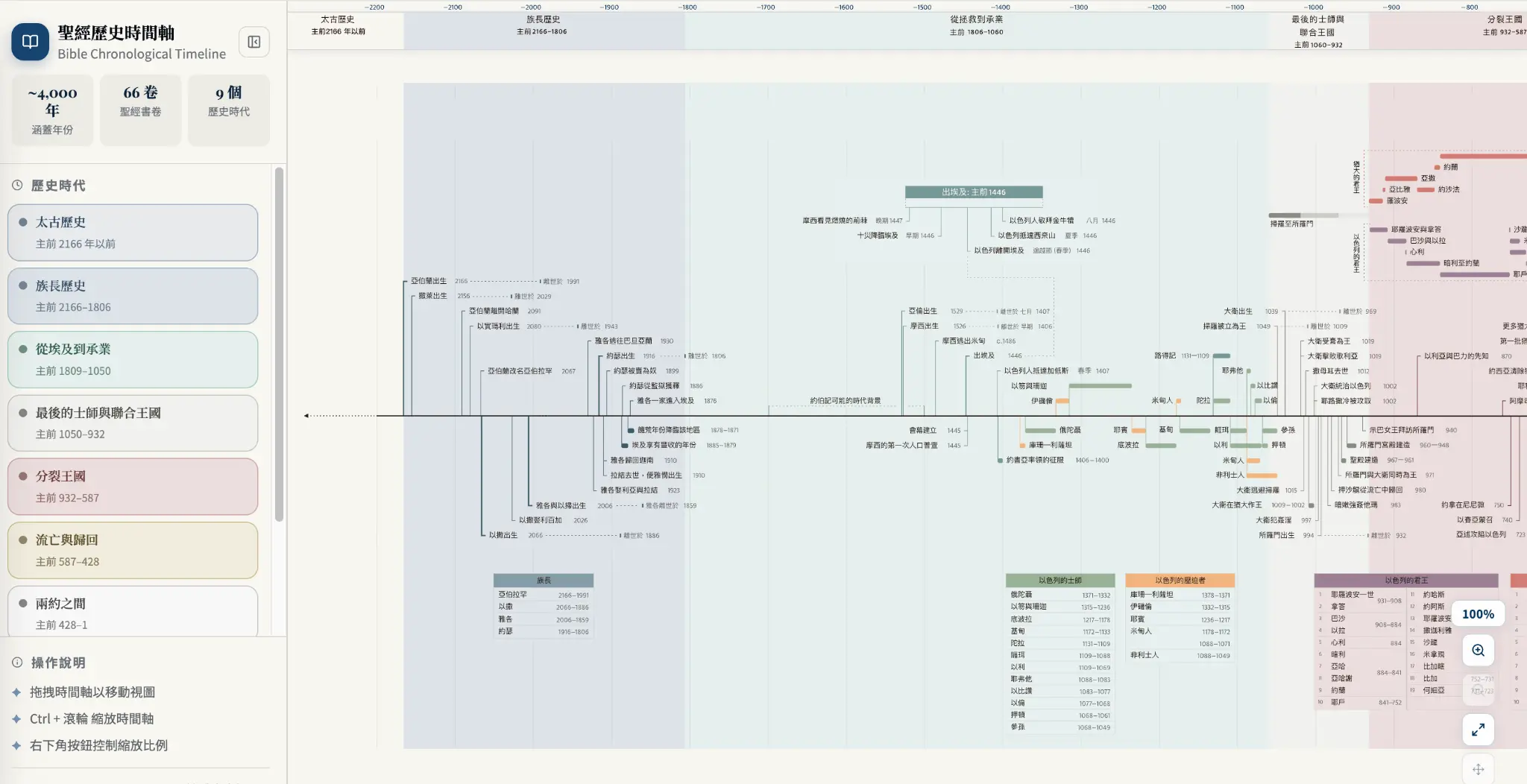Click the info icon beside 操作說明
Image resolution: width=1527 pixels, height=784 pixels.
point(17,662)
